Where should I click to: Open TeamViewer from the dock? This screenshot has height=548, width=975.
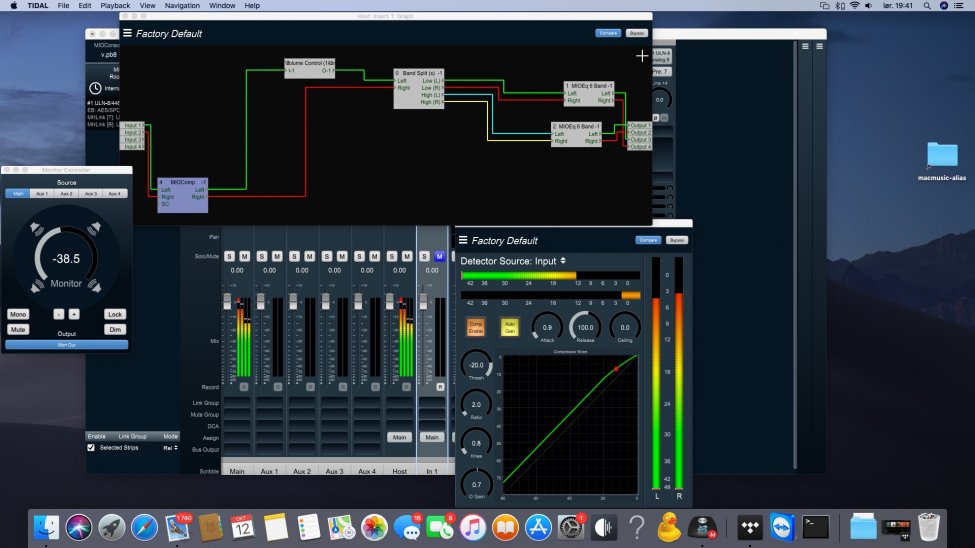782,527
